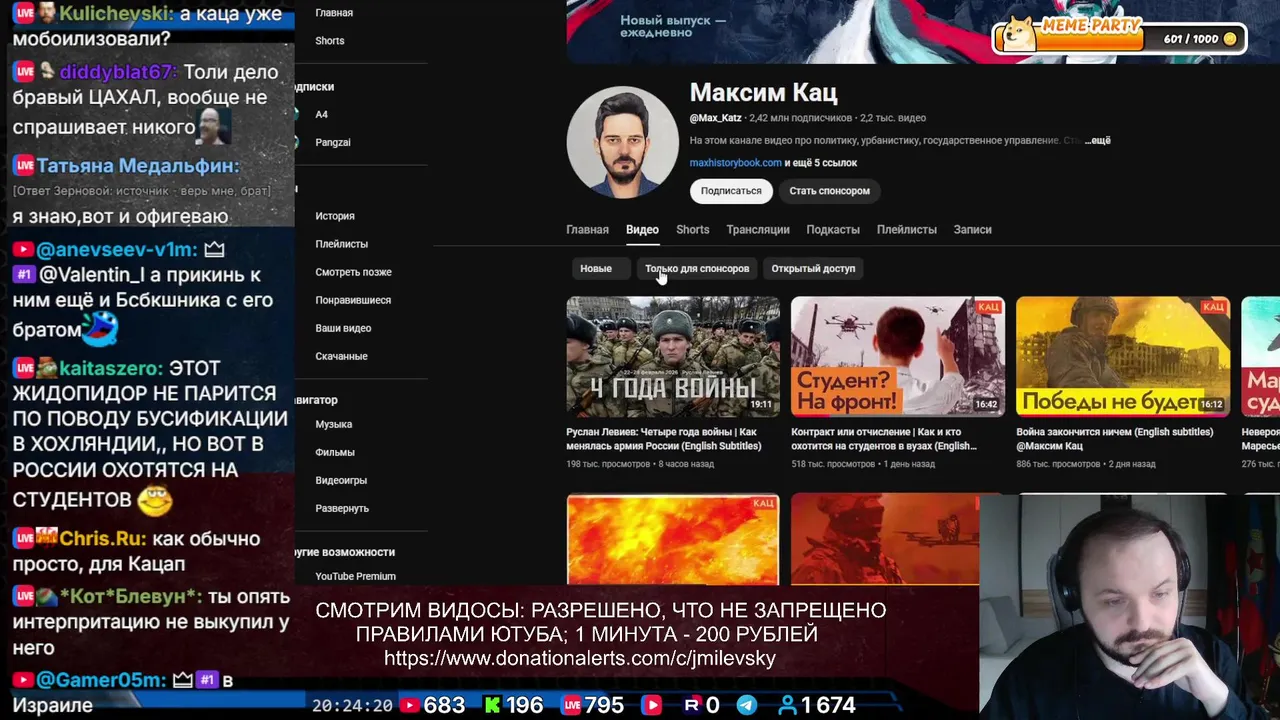The width and height of the screenshot is (1280, 720).
Task: Open Понравившиеся videos list
Action: pos(353,300)
